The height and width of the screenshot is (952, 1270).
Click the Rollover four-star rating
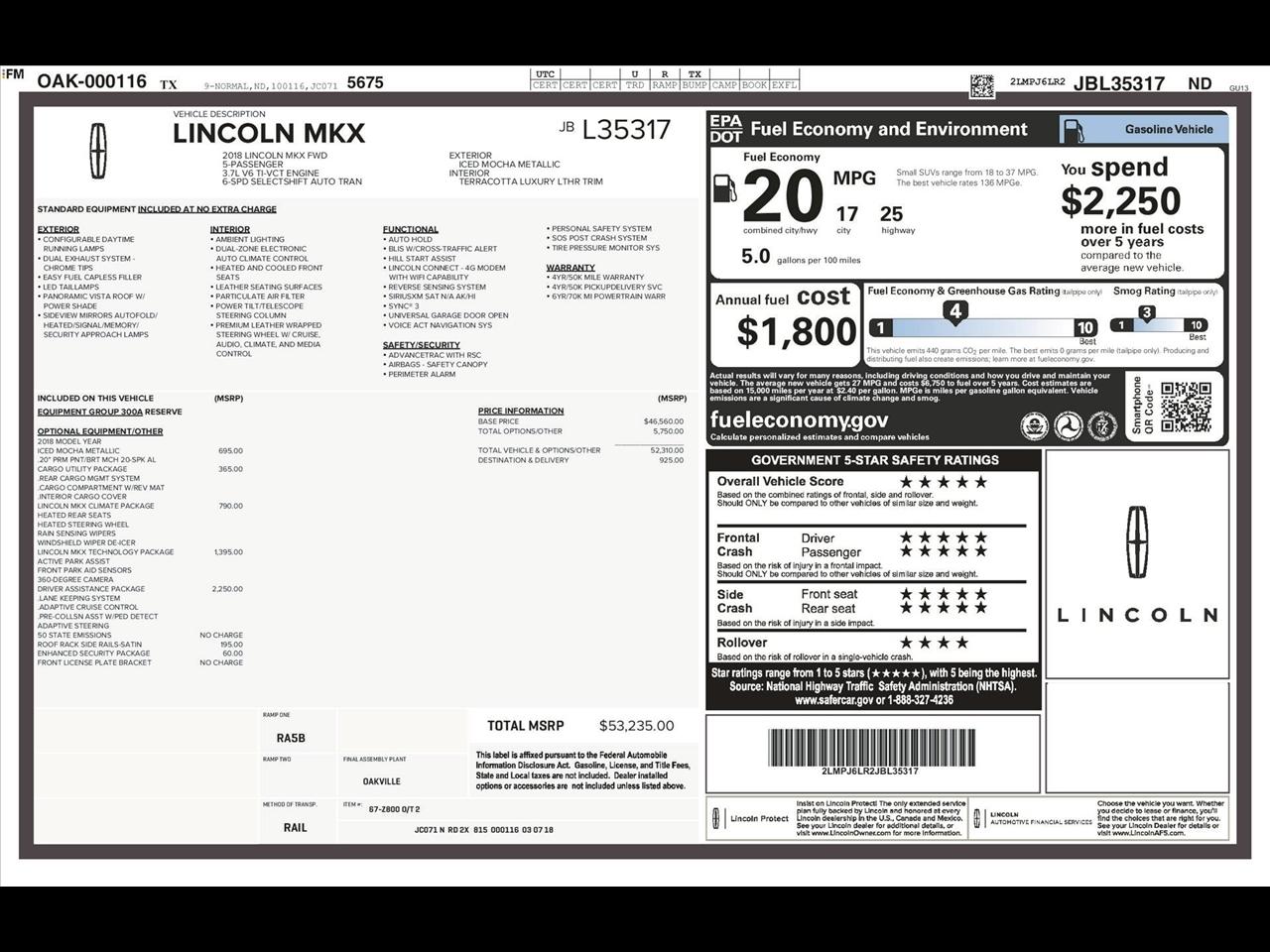pos(934,643)
